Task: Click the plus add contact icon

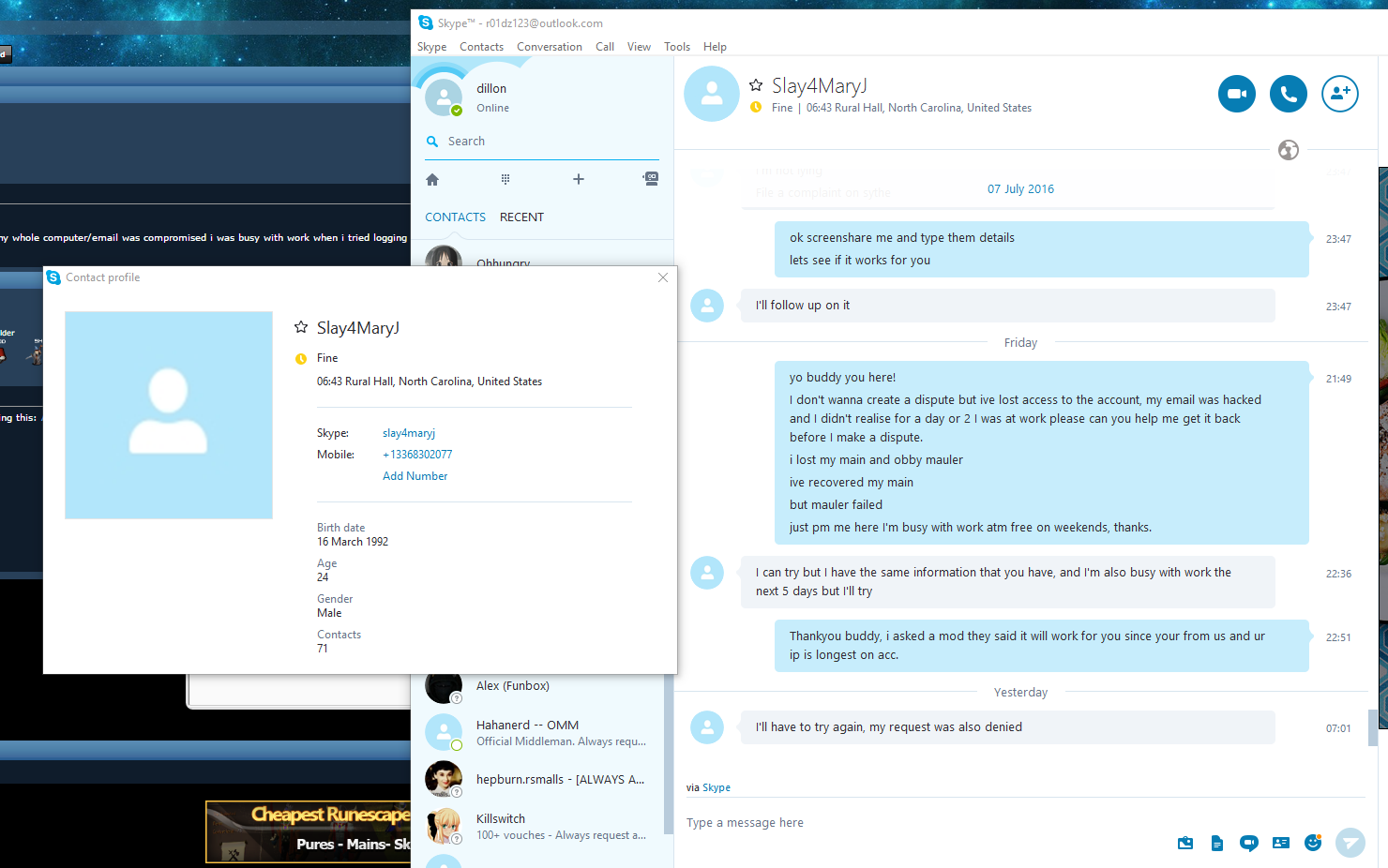Action: coord(579,179)
